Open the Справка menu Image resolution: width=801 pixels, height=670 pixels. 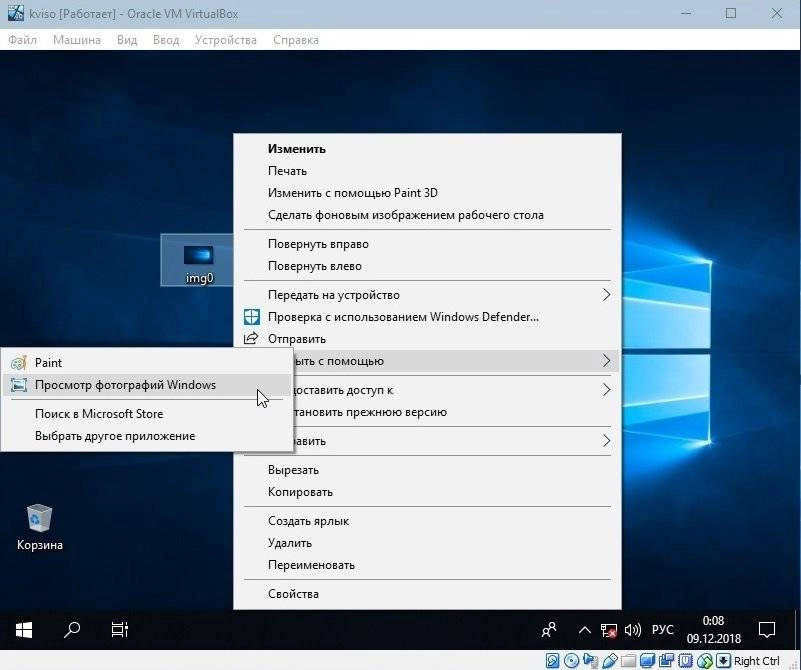click(x=296, y=40)
